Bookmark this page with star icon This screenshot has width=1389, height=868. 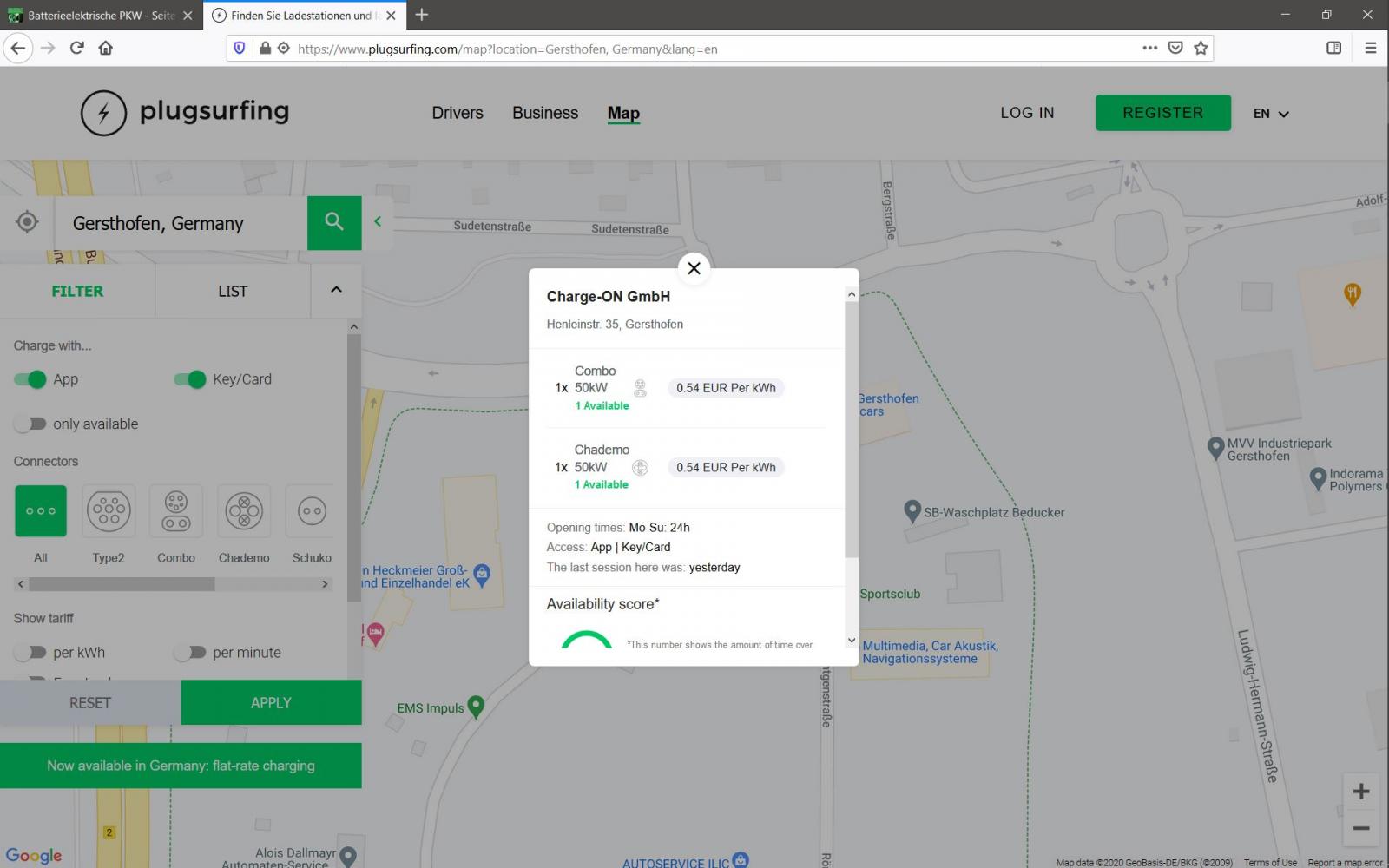(1201, 49)
